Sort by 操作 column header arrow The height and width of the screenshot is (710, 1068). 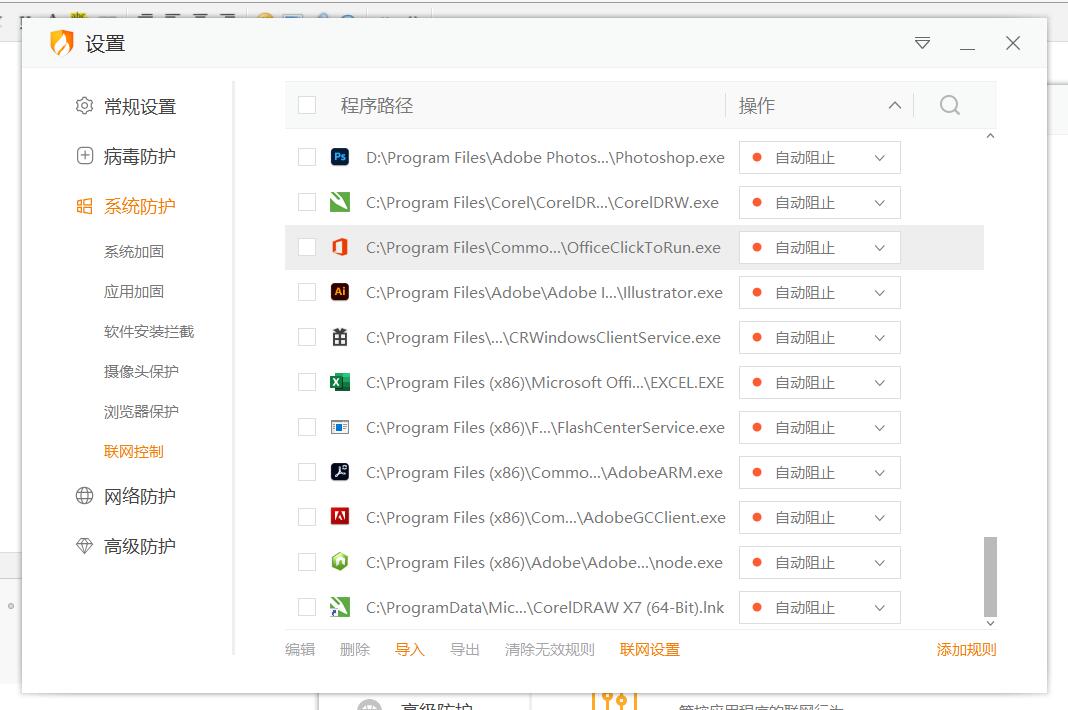pos(894,105)
